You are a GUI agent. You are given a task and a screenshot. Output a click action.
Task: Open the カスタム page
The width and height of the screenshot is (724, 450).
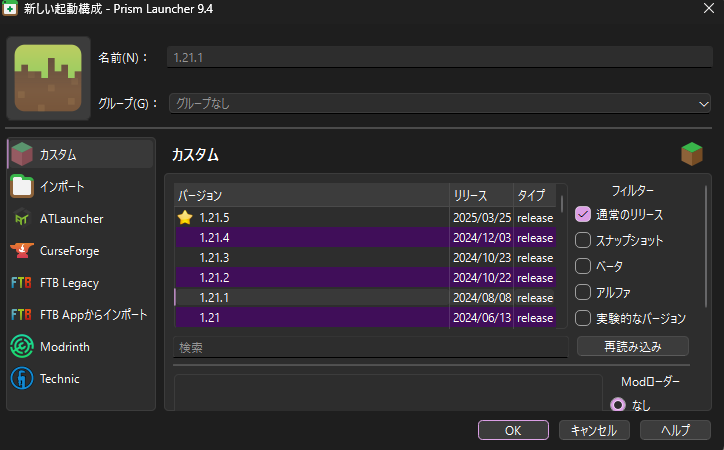81,154
